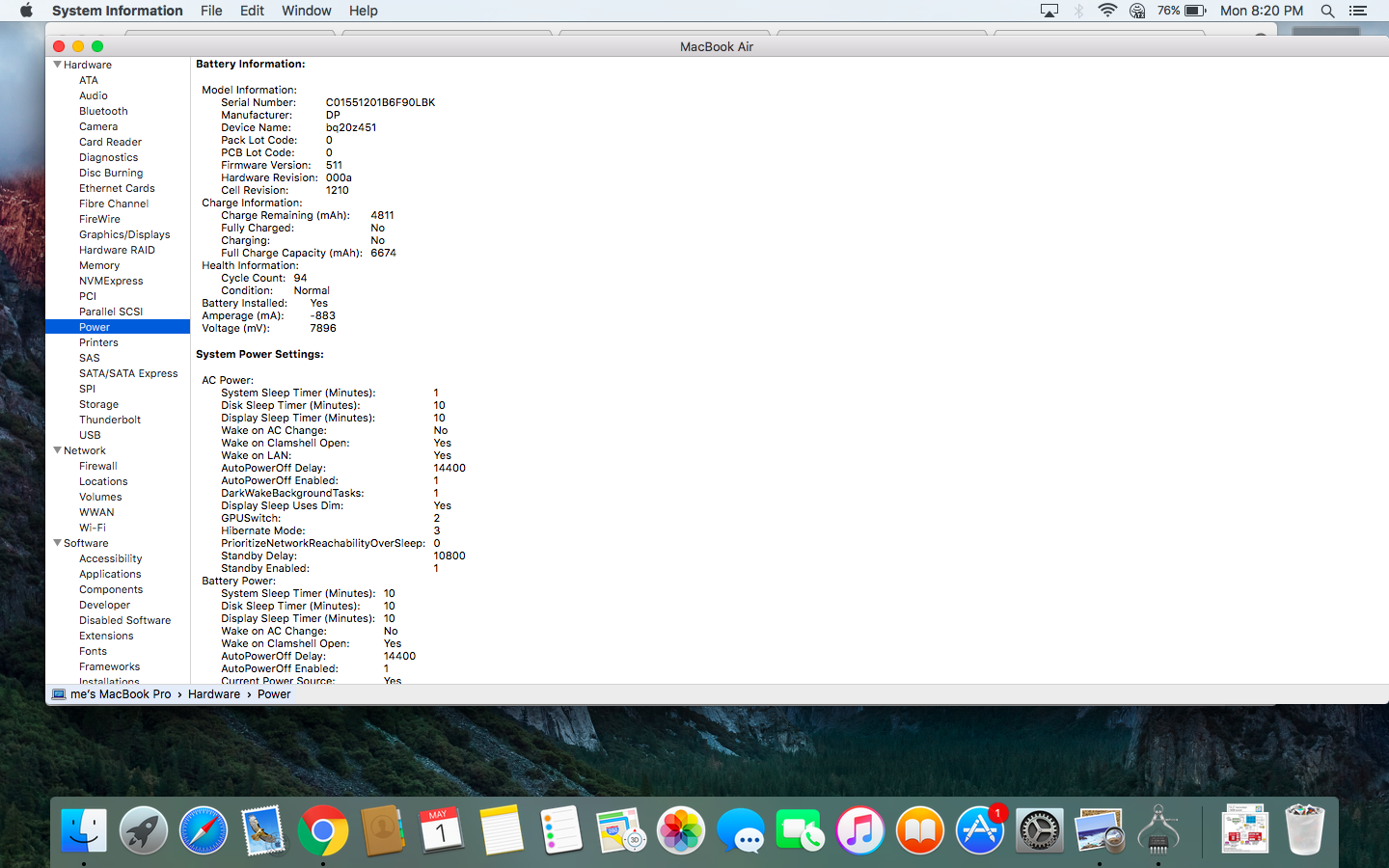Screen dimensions: 1389x868
Task: Open the Mail stamp icon in dock
Action: [263, 829]
